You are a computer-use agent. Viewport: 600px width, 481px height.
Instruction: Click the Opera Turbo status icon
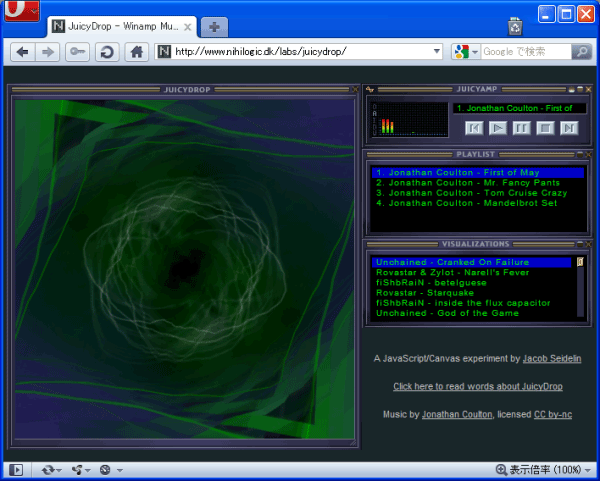[105, 470]
